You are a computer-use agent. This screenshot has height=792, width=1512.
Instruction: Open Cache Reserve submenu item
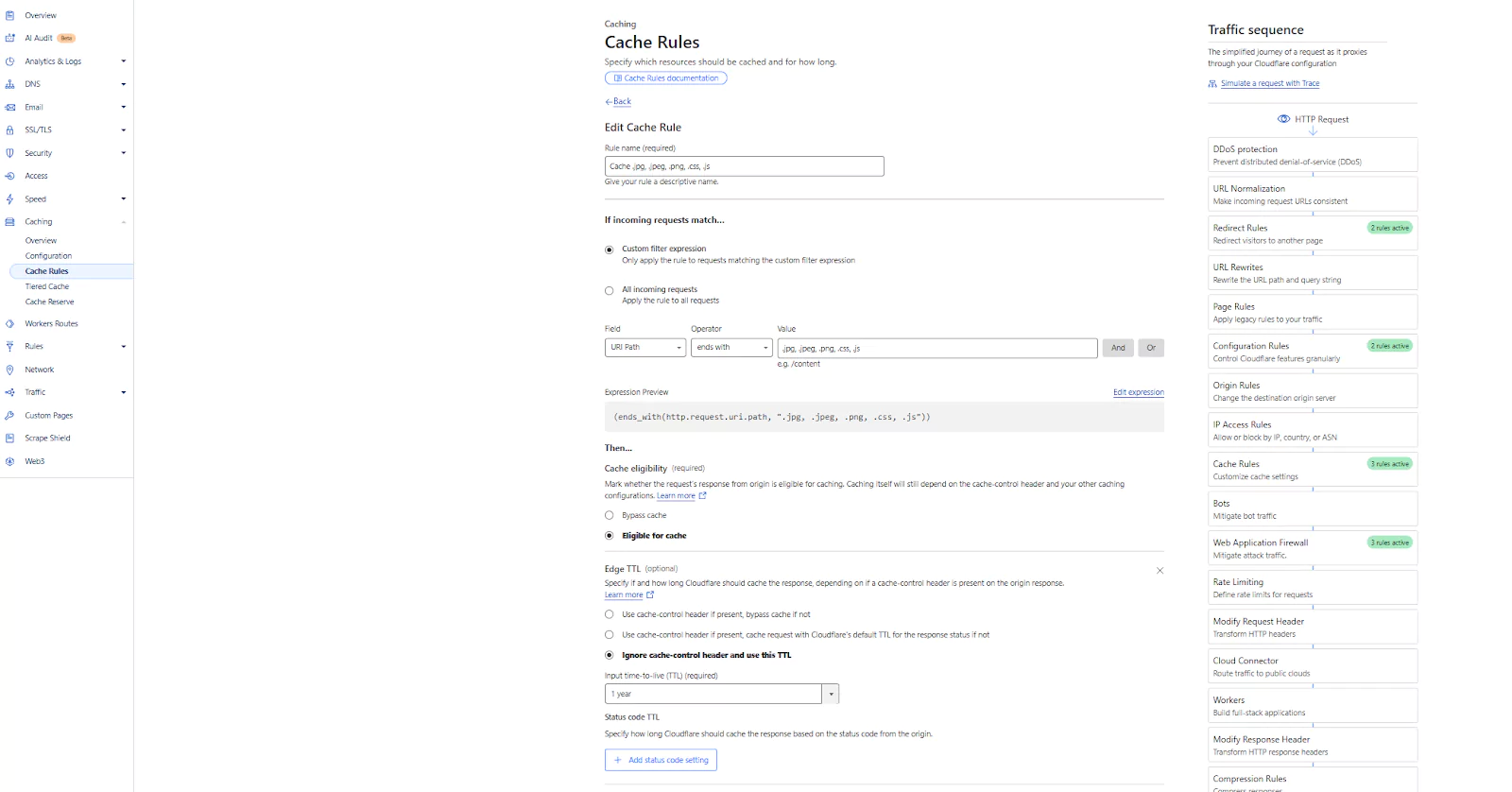[x=49, y=301]
